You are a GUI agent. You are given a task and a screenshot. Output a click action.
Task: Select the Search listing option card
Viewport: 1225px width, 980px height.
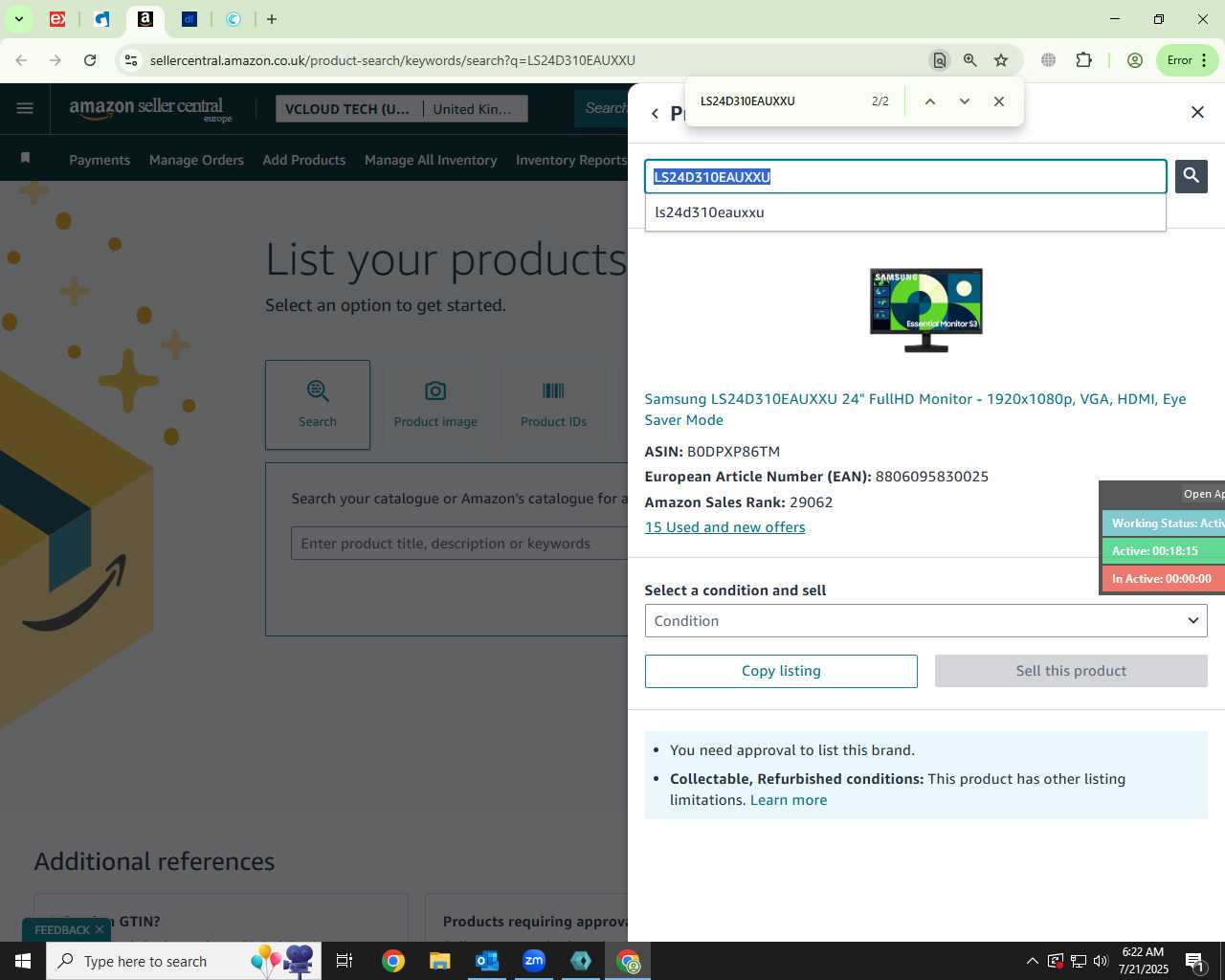[x=318, y=405]
